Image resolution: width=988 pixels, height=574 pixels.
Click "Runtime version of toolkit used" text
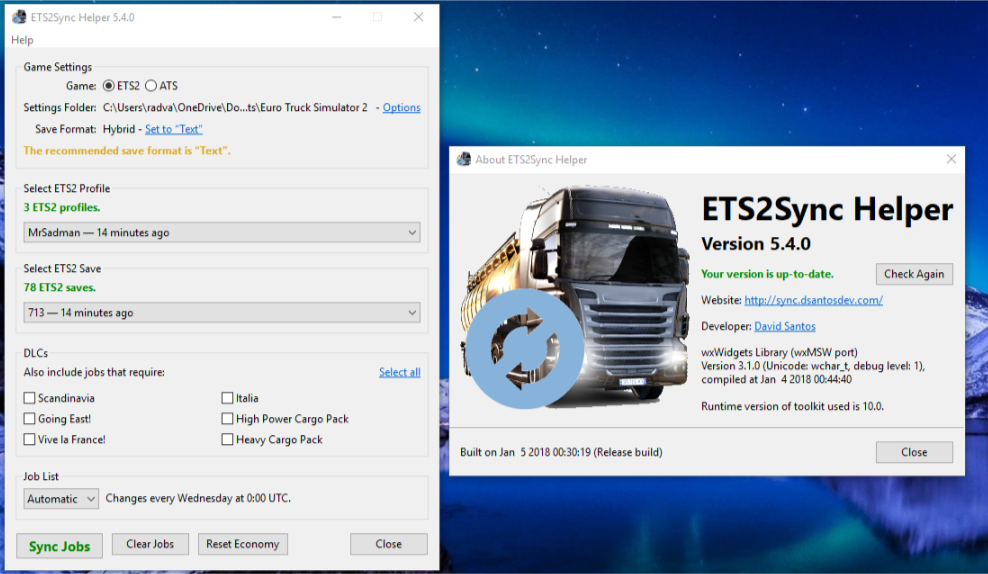tap(792, 406)
